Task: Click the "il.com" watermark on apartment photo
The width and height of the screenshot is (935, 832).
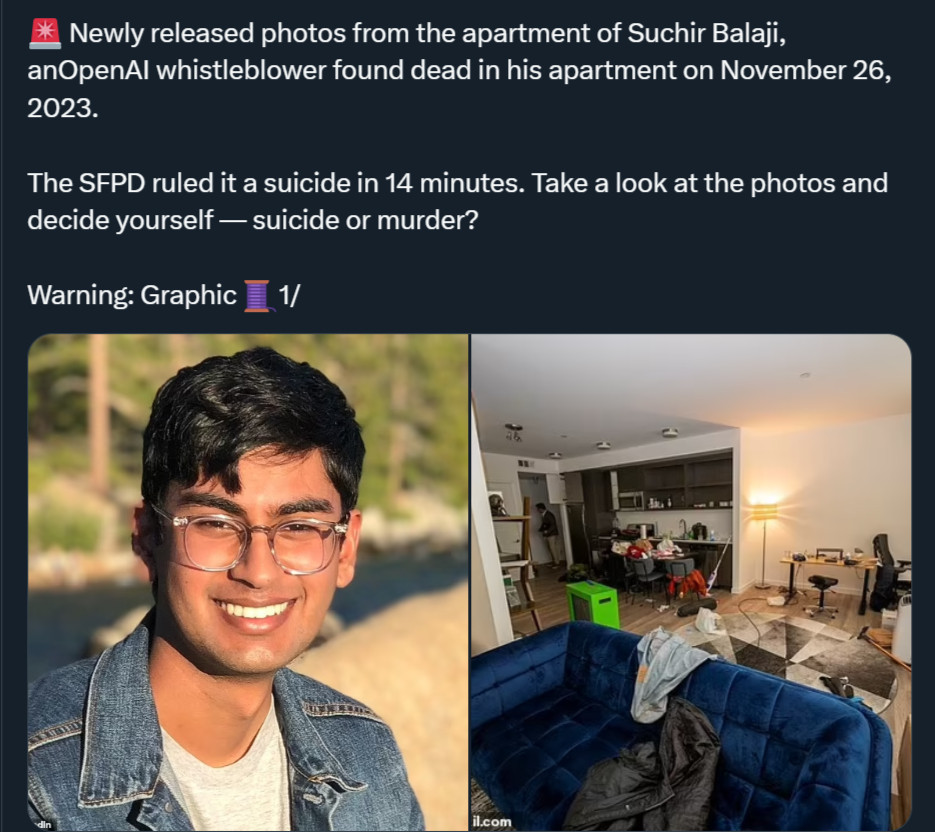Action: coord(492,821)
